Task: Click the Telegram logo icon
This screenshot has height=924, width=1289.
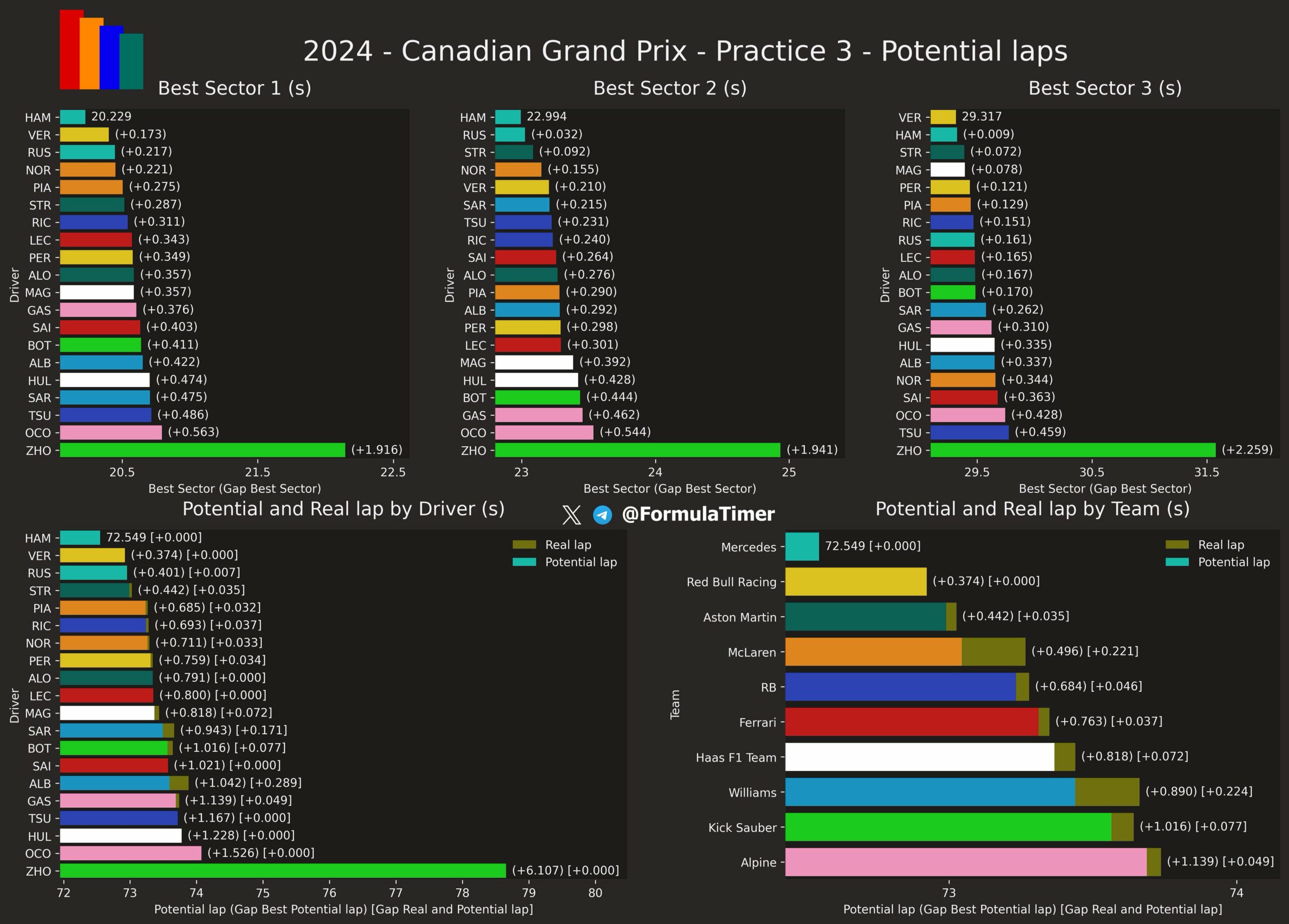Action: 602,515
